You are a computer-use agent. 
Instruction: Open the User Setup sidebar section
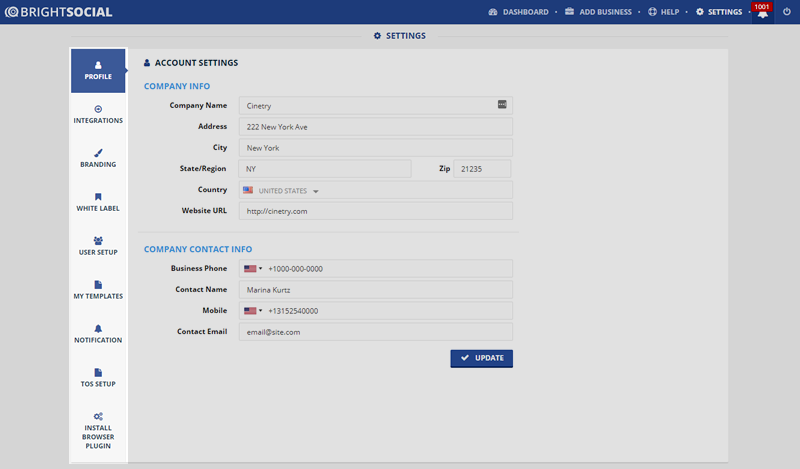point(98,246)
